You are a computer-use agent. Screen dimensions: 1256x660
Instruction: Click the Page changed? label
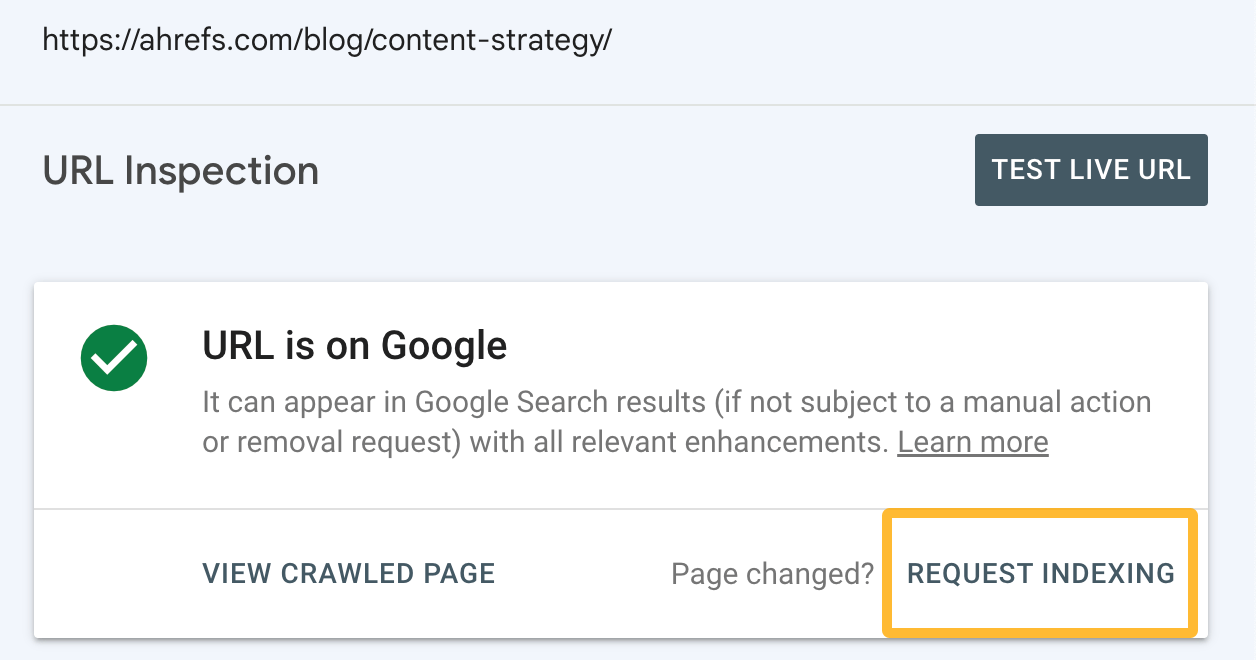pyautogui.click(x=771, y=573)
